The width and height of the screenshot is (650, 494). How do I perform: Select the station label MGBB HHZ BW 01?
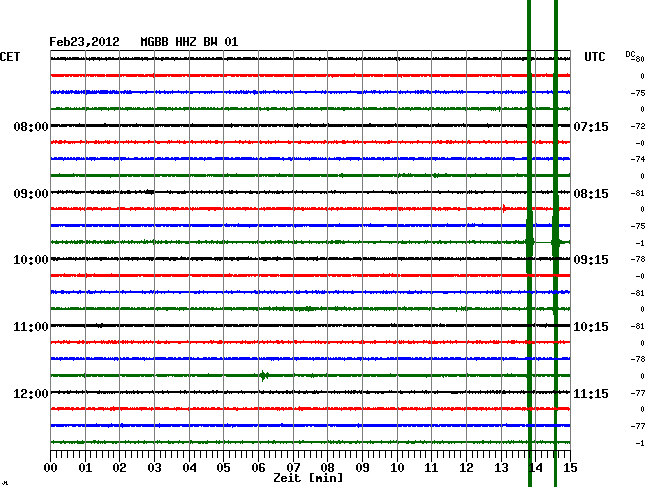(x=189, y=42)
